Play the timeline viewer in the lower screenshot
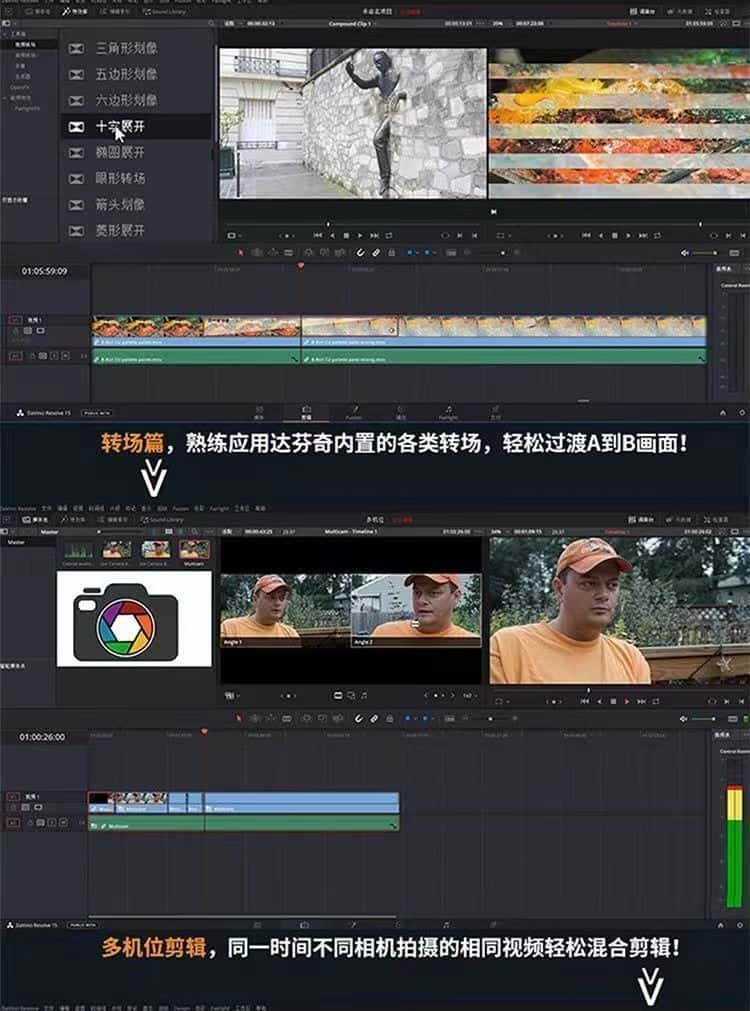 coord(627,702)
